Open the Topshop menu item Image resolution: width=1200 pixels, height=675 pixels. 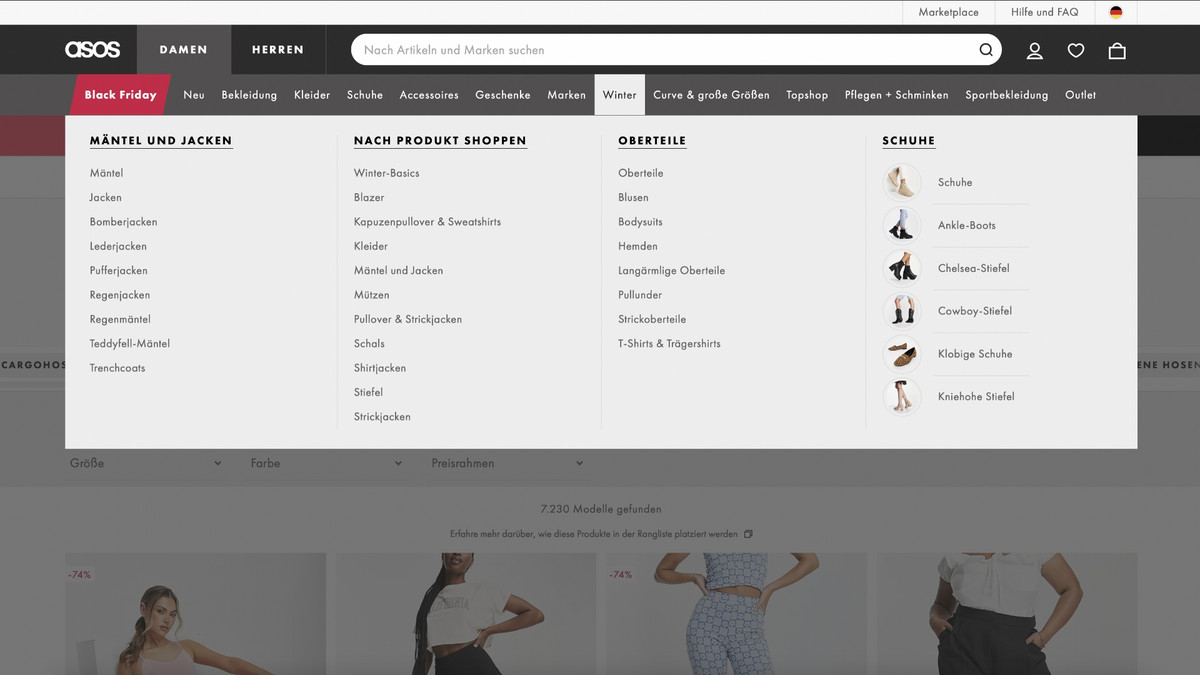click(807, 95)
